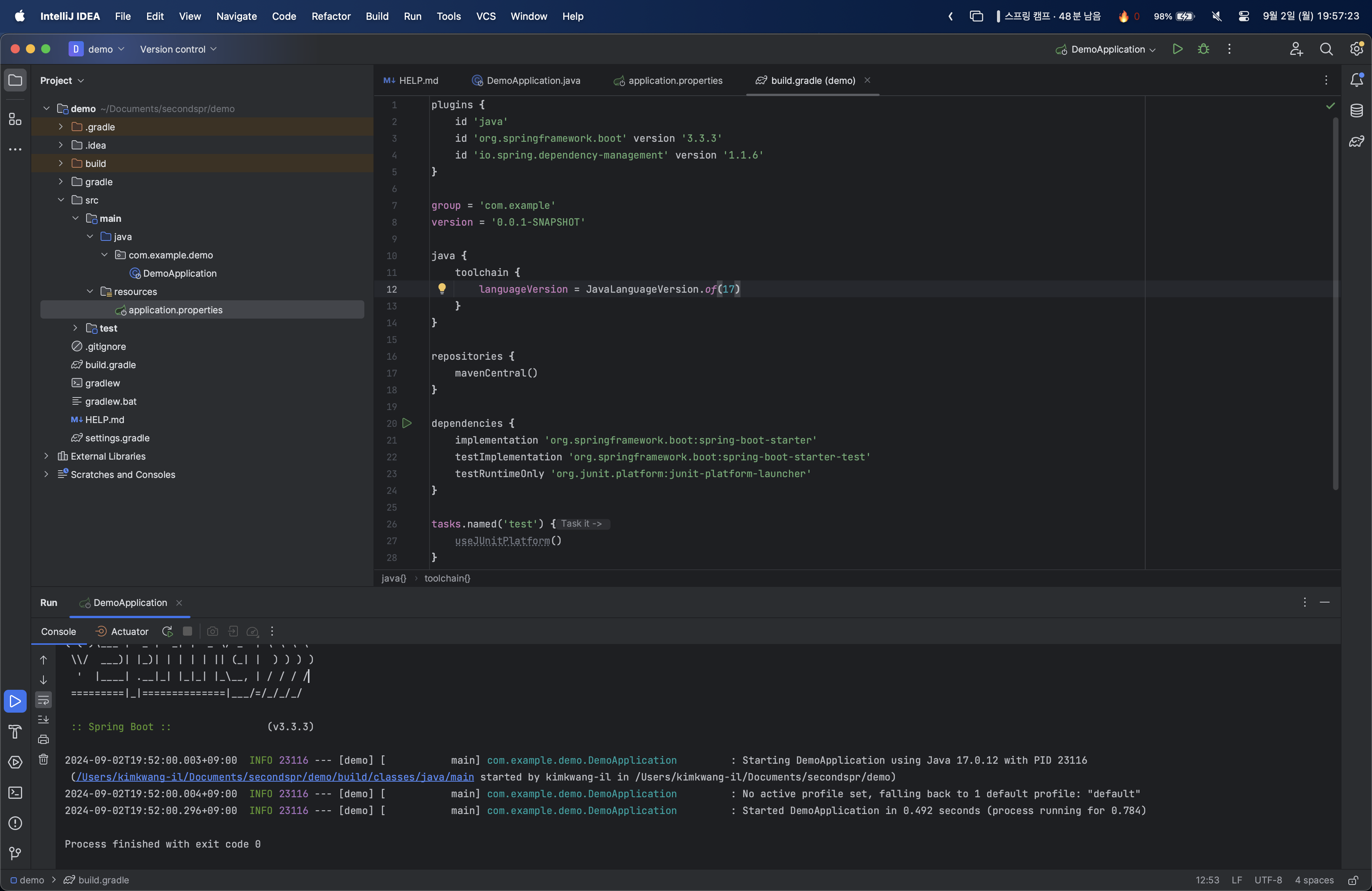Toggle scroll to end of console
This screenshot has height=891, width=1372.
[43, 719]
